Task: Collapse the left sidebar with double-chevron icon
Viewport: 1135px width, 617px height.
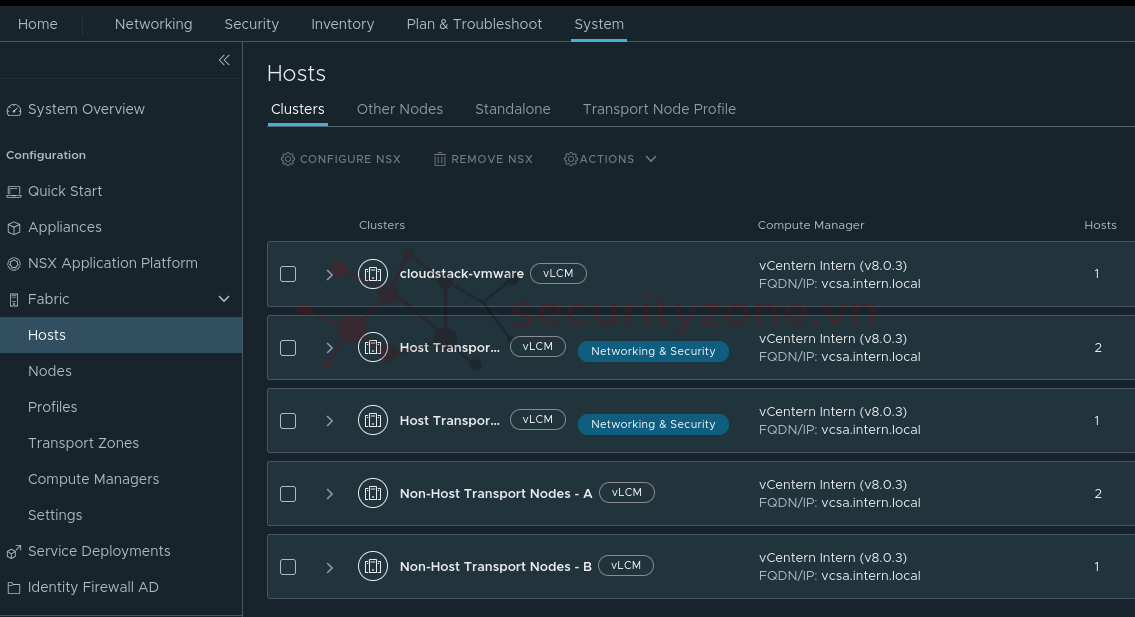Action: pos(224,60)
